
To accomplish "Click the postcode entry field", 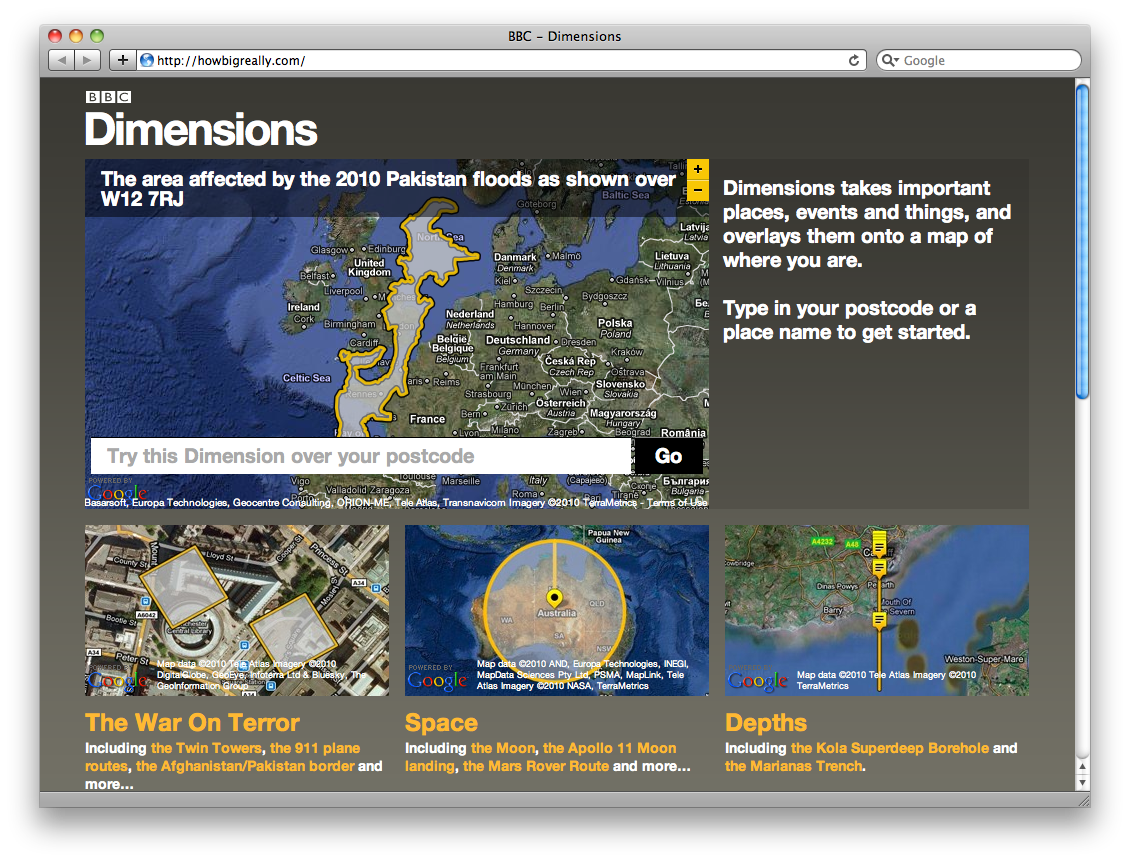I will (361, 456).
